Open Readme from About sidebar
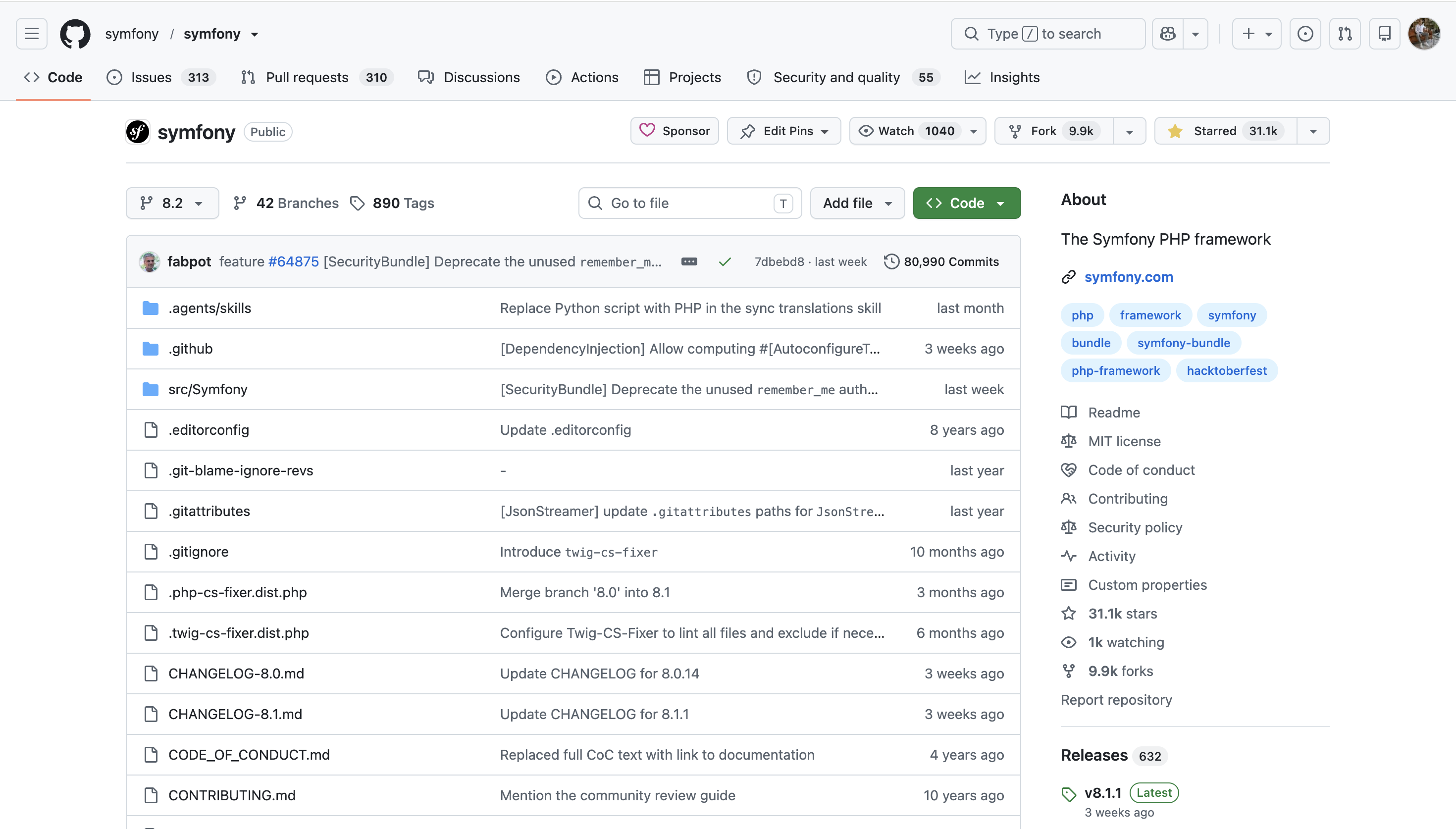 pyautogui.click(x=1100, y=412)
